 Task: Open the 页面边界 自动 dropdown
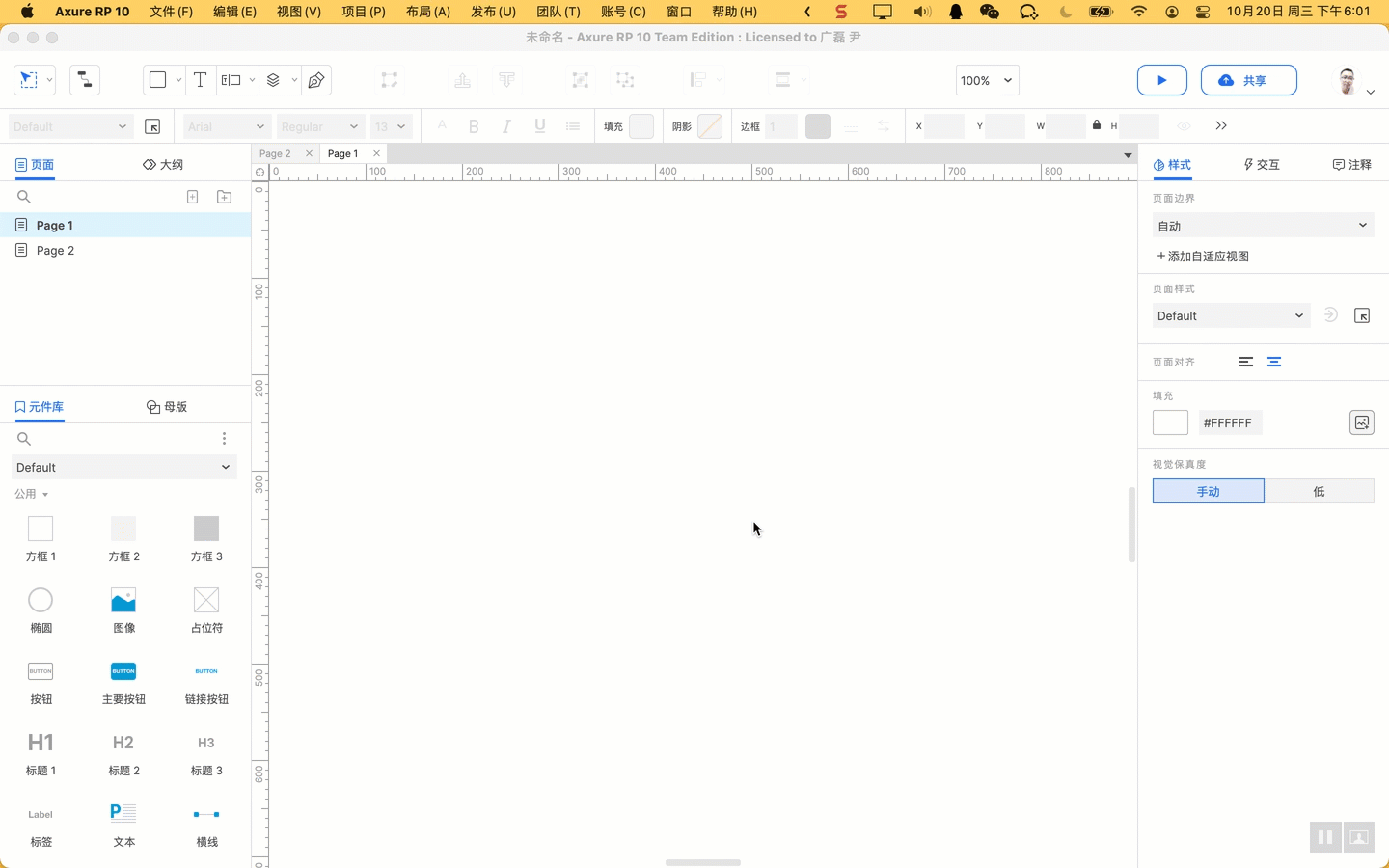pos(1264,226)
